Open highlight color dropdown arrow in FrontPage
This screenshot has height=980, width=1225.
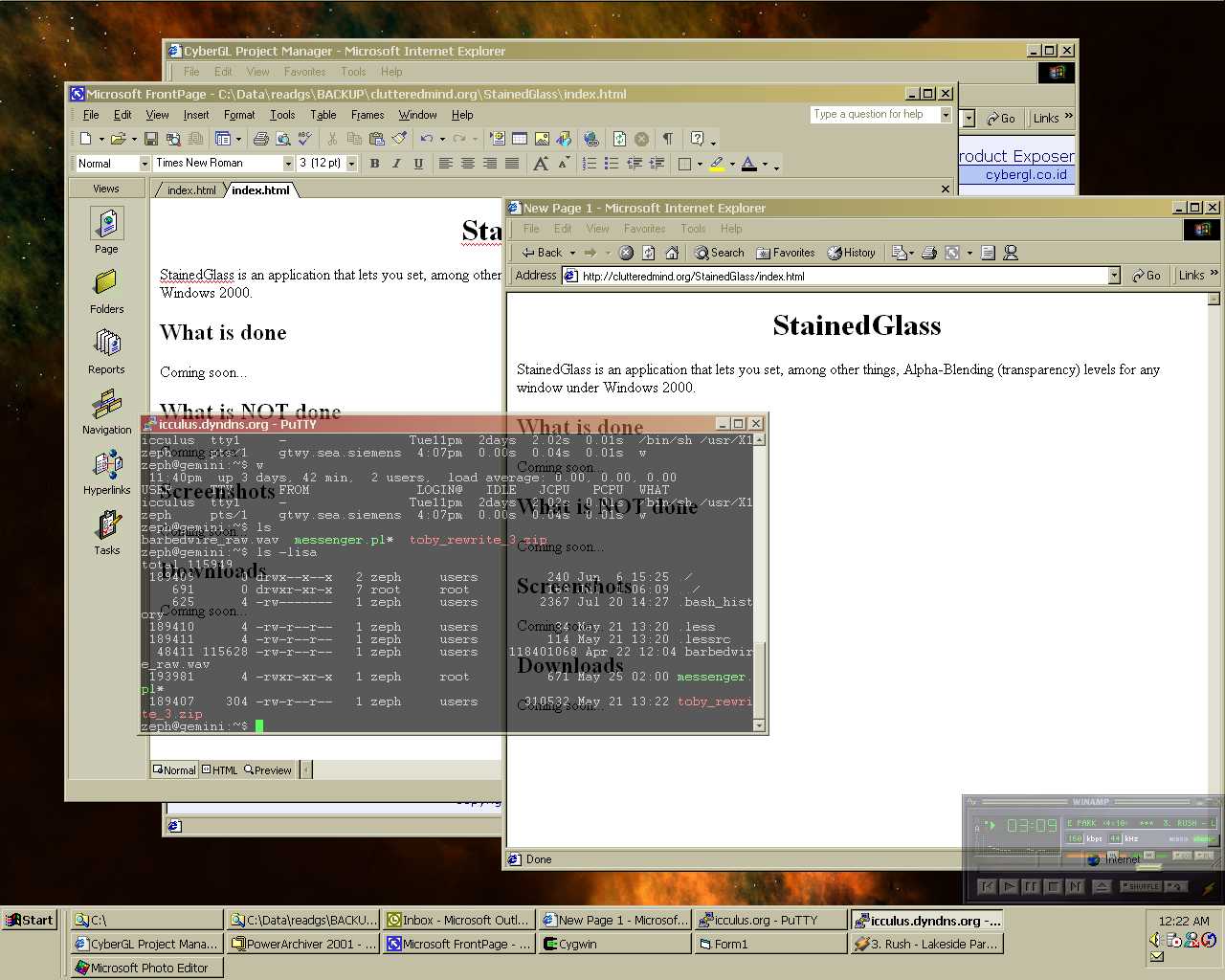point(732,164)
